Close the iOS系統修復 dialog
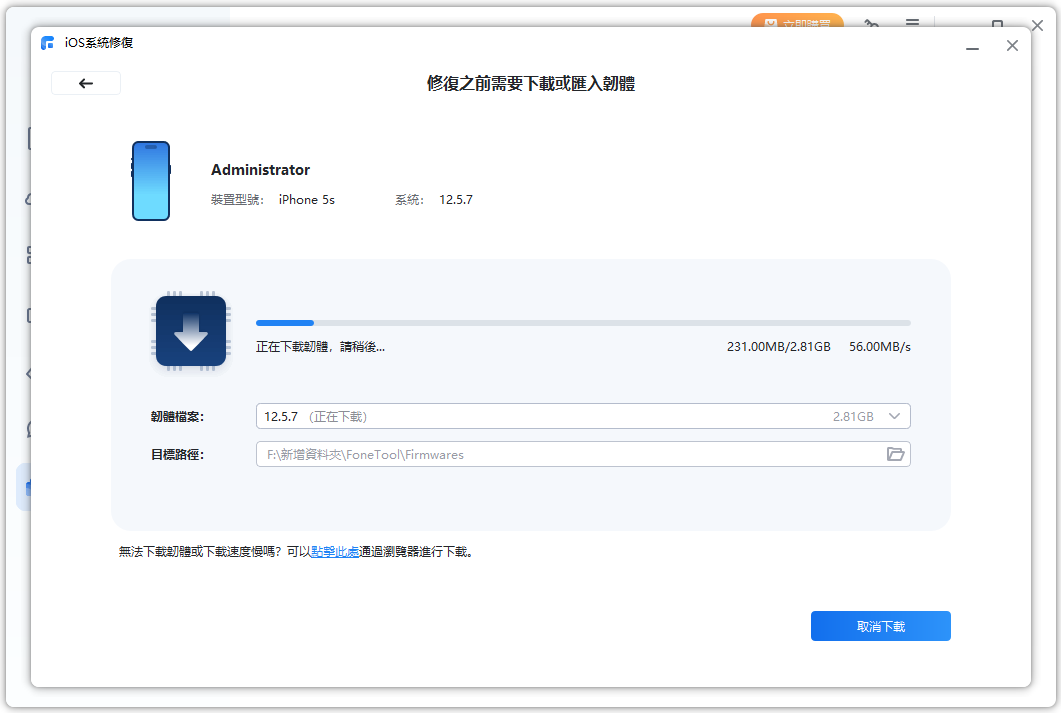The width and height of the screenshot is (1061, 713). pos(1012,46)
